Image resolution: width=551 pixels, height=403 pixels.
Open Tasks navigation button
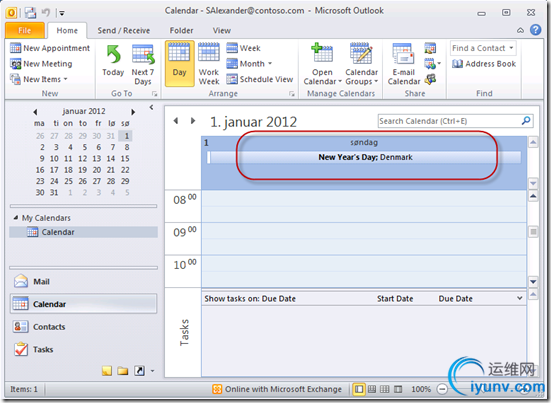point(84,349)
